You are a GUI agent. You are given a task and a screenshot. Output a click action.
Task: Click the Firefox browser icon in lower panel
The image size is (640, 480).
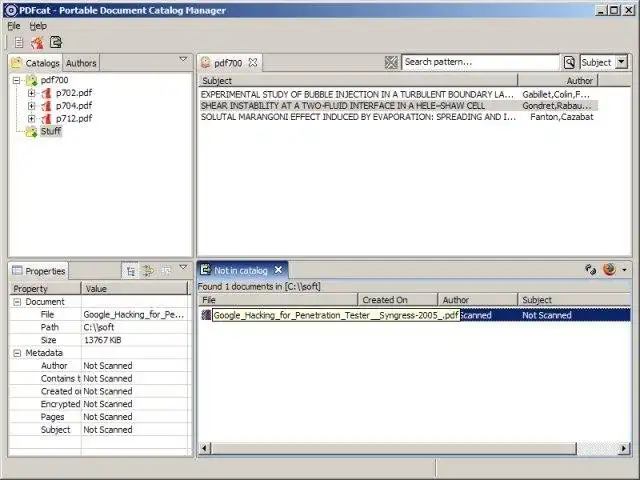pos(609,269)
